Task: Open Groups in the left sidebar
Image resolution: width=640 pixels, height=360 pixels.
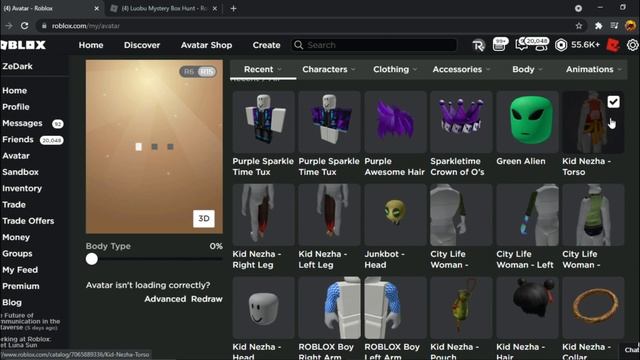Action: click(17, 253)
